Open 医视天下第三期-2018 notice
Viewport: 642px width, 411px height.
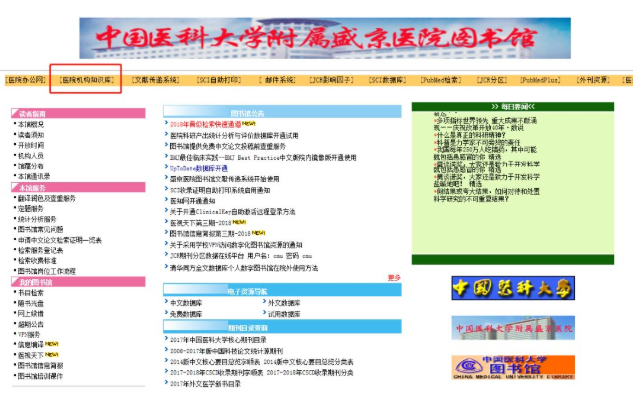201,223
